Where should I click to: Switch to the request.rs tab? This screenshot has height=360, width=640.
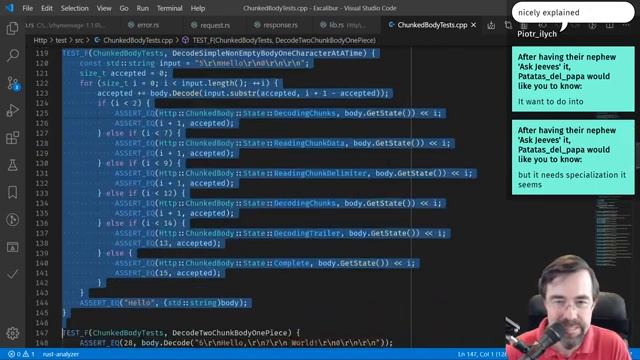pyautogui.click(x=215, y=25)
